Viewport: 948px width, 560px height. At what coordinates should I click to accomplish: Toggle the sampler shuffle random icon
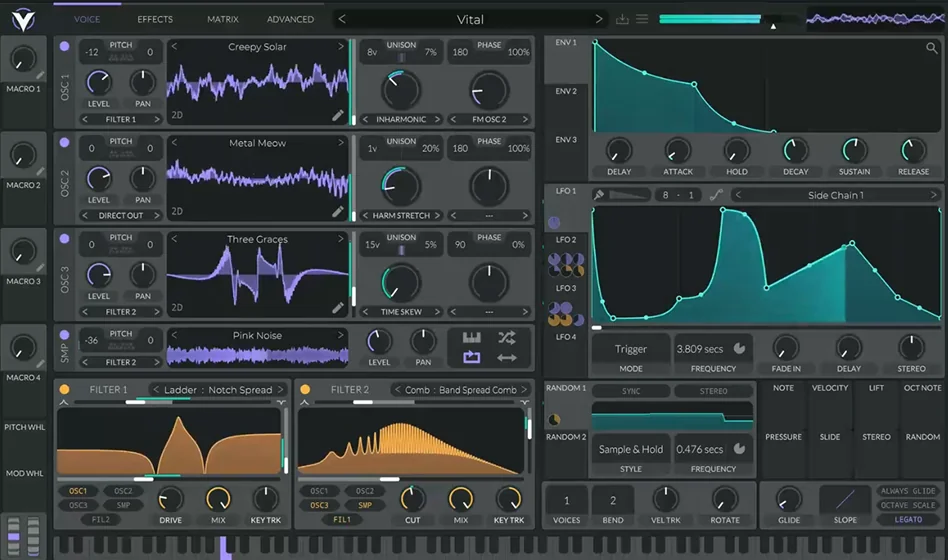pos(507,337)
